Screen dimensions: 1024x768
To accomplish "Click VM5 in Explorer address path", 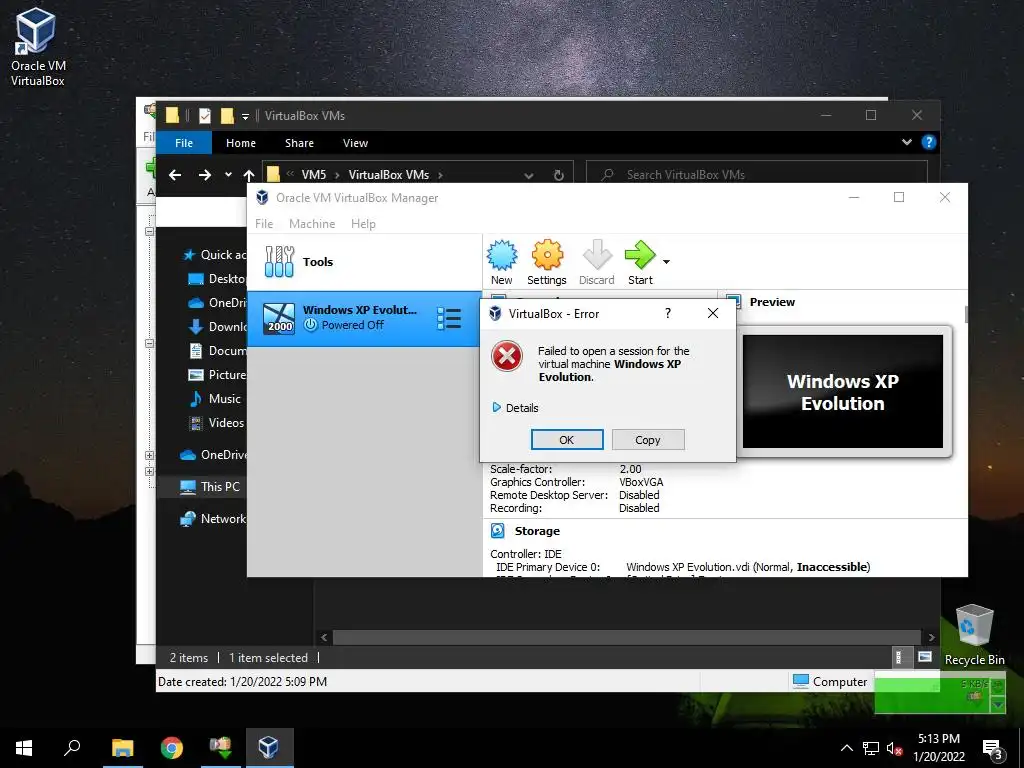I will point(313,174).
